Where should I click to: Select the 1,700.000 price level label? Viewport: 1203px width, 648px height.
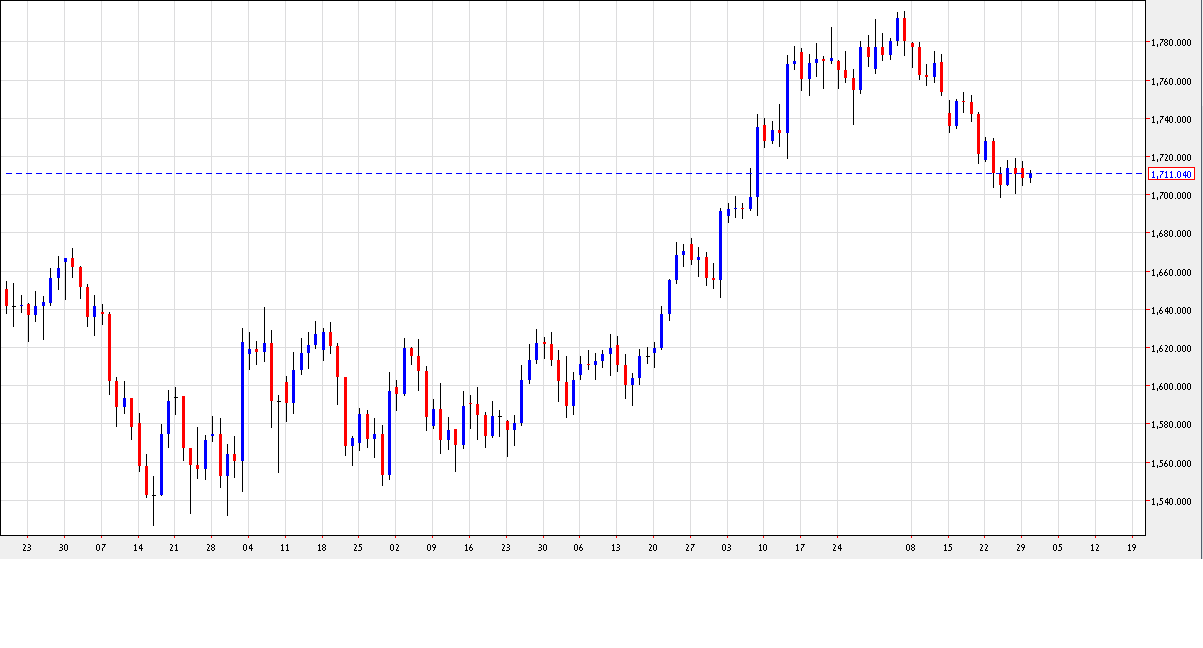tap(1171, 196)
